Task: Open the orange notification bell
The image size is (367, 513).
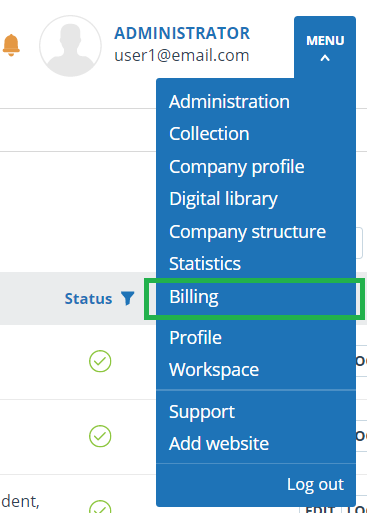Action: click(x=11, y=45)
